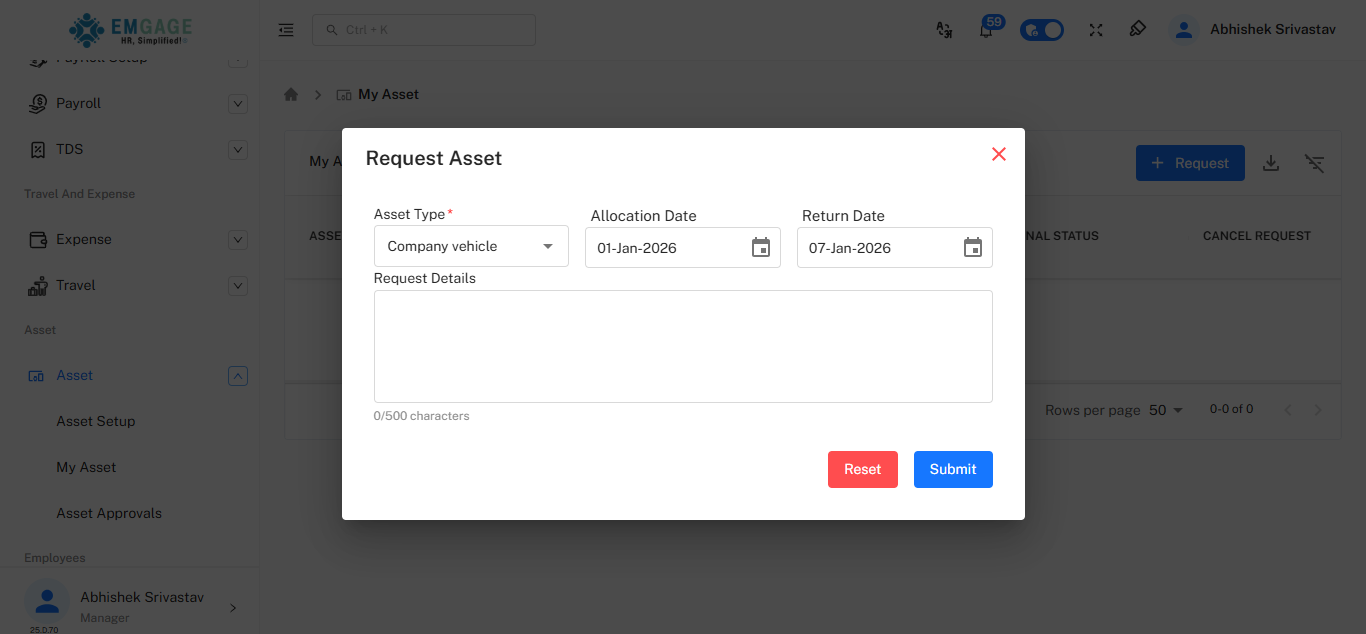Image resolution: width=1366 pixels, height=634 pixels.
Task: Submit the asset request form
Action: tap(952, 469)
